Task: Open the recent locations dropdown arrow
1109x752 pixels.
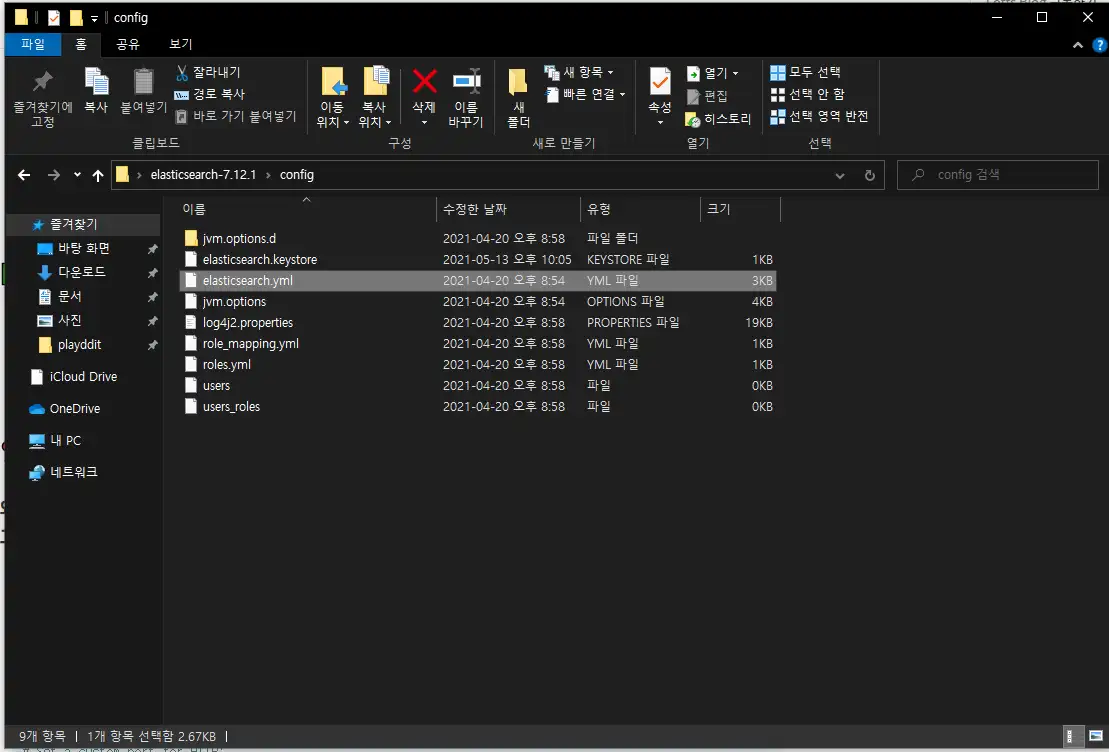Action: (77, 175)
